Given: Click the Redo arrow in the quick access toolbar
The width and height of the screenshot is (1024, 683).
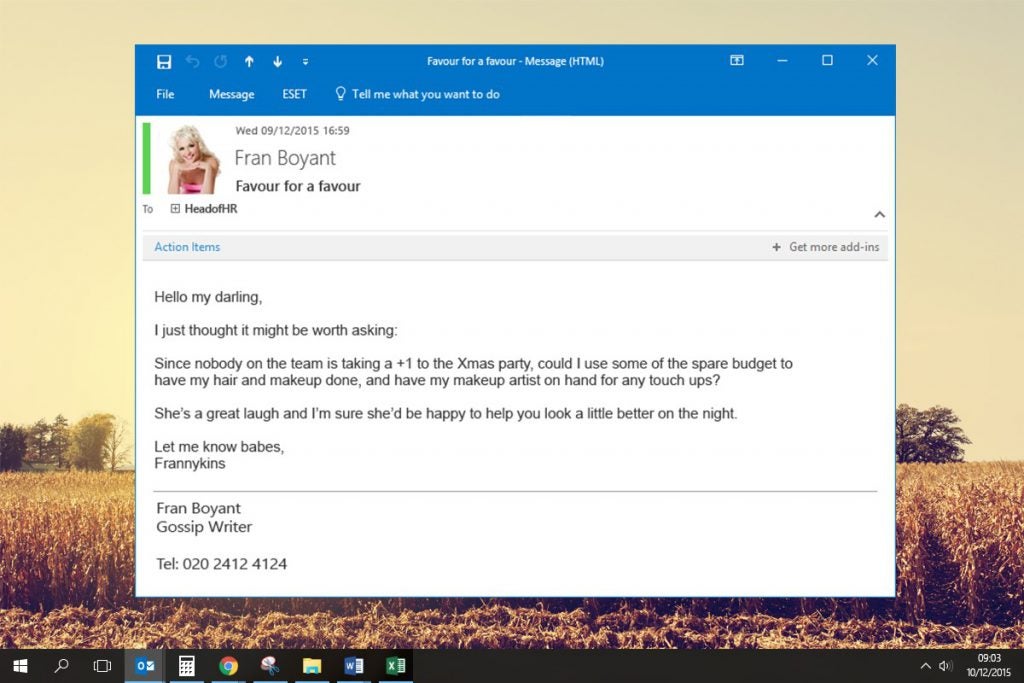Looking at the screenshot, I should click(221, 61).
